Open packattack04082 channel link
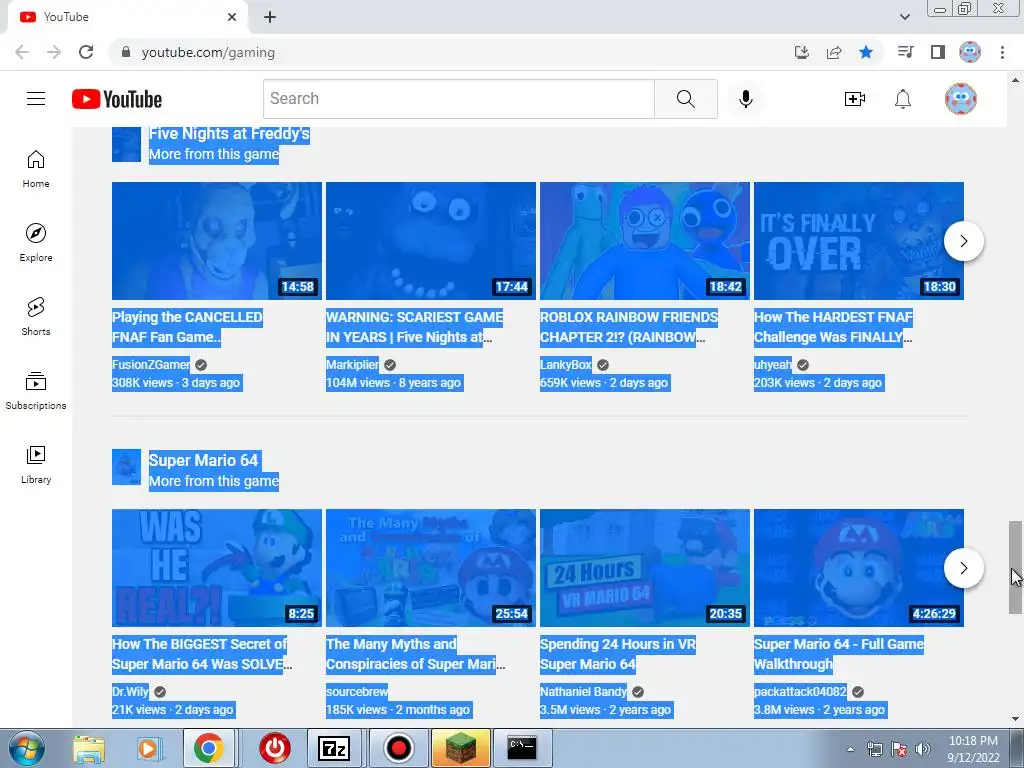1024x768 pixels. (800, 692)
